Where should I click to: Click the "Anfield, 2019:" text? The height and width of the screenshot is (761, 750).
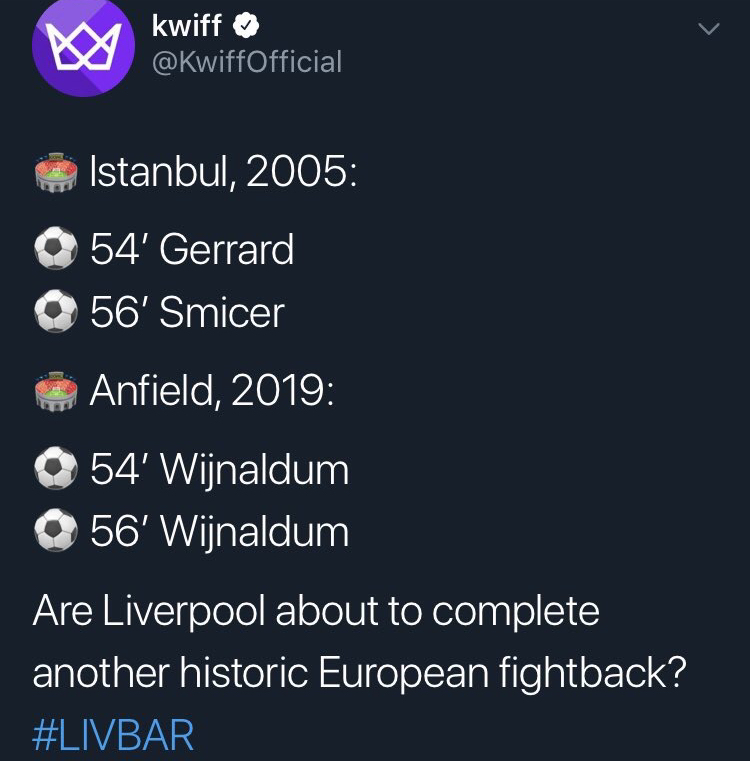(x=212, y=391)
